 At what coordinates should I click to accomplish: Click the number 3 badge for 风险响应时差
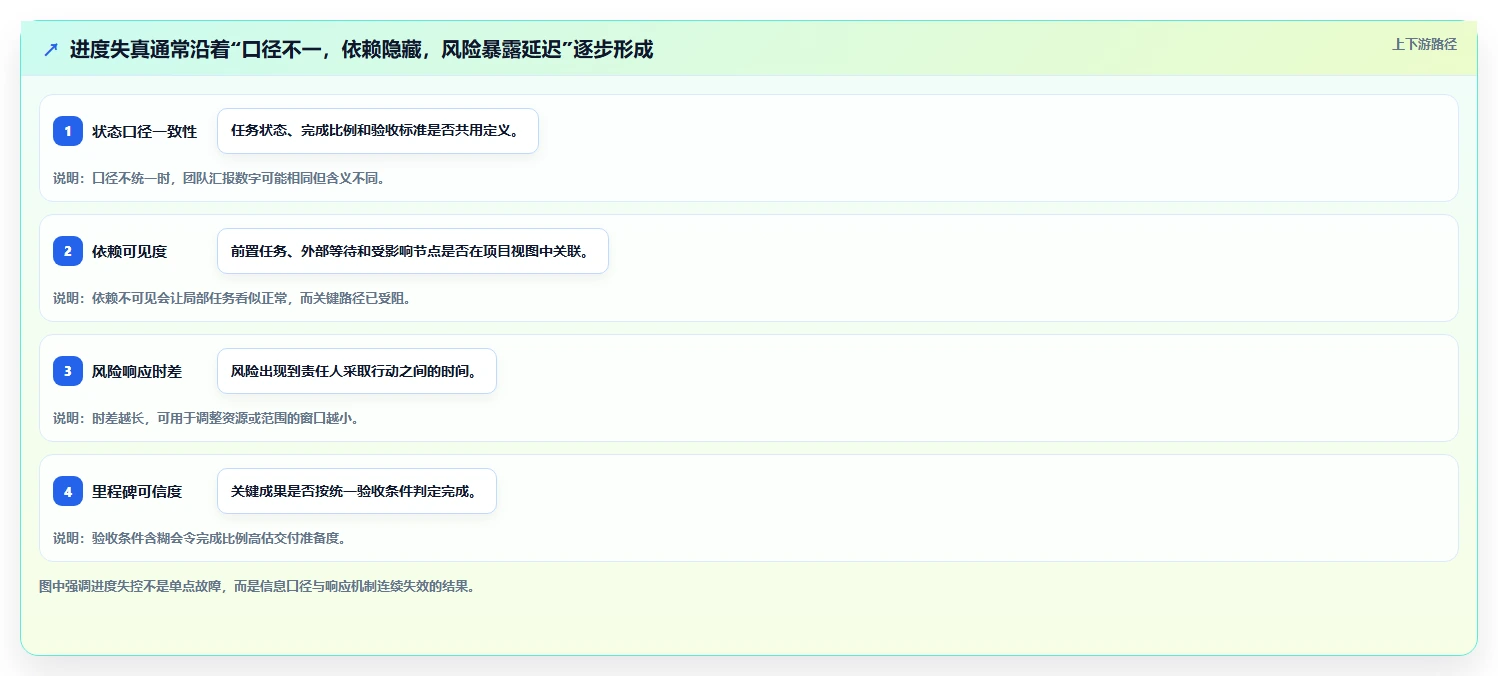pyautogui.click(x=68, y=371)
